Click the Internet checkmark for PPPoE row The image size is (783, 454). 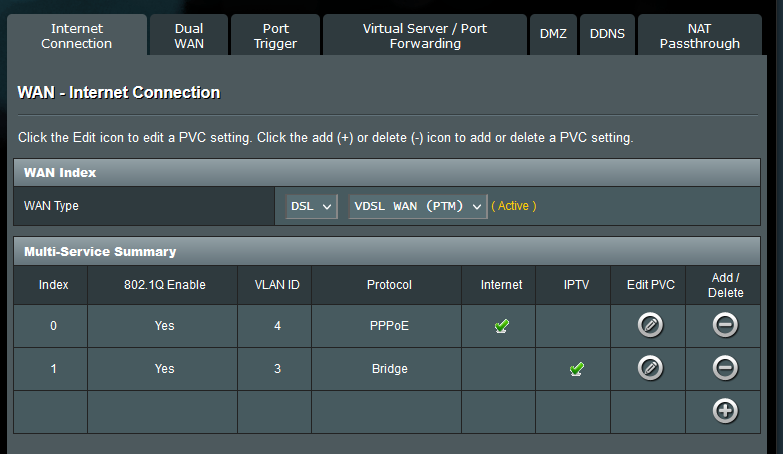501,326
